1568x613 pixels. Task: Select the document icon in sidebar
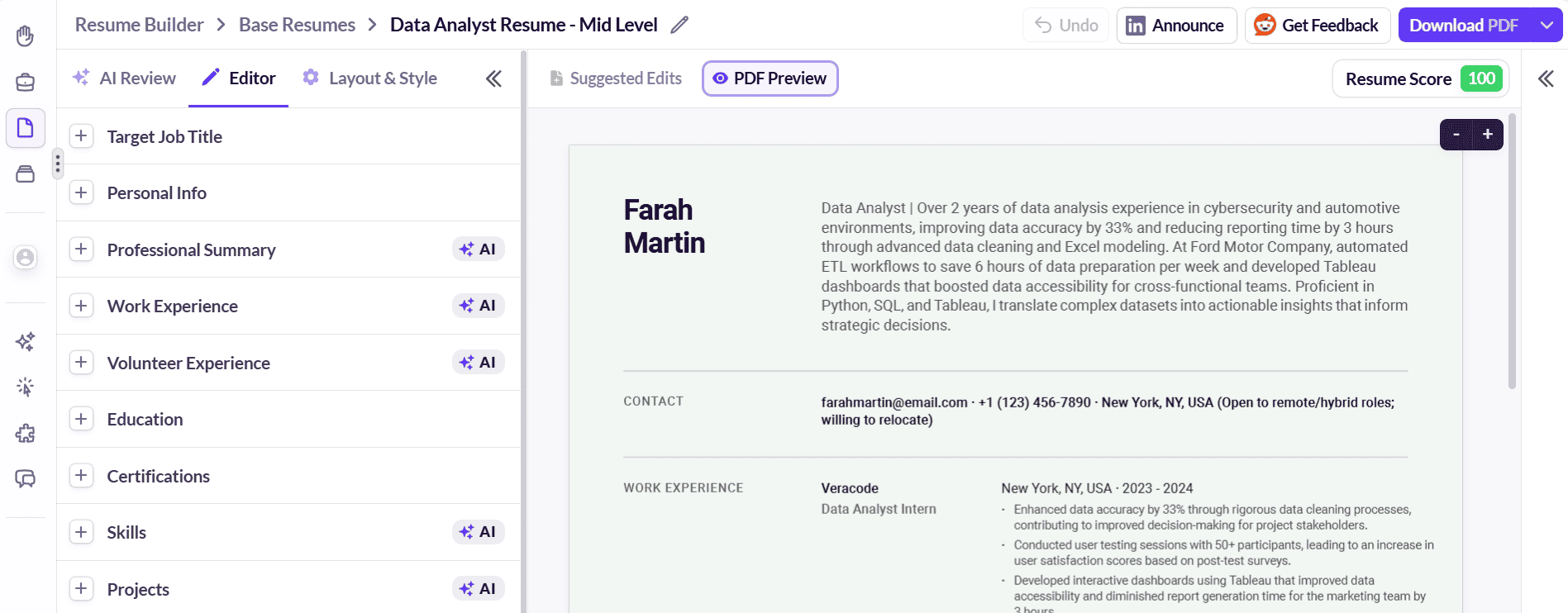point(25,128)
